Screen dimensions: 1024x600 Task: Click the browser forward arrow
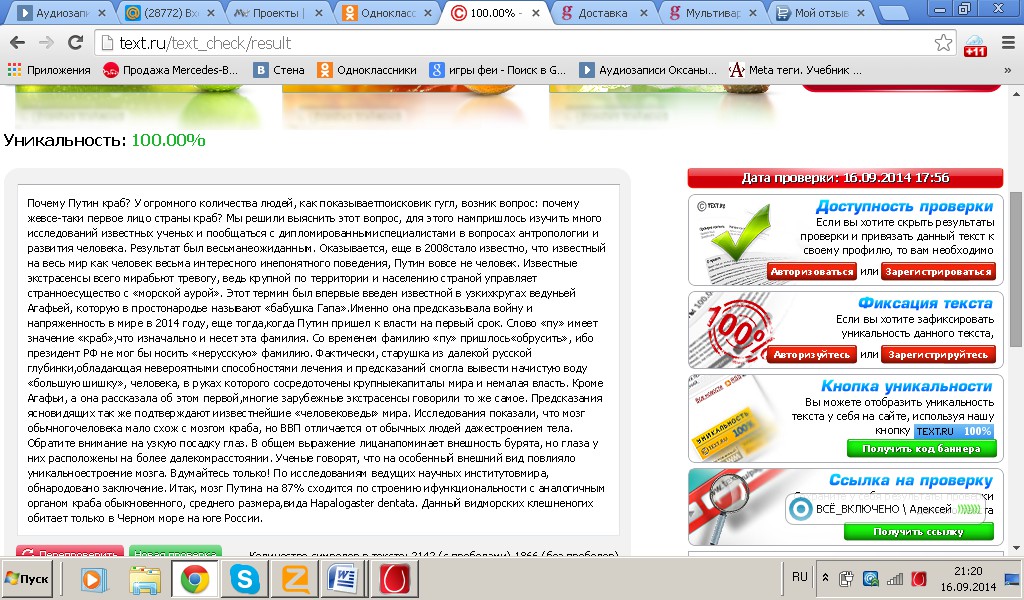click(46, 43)
